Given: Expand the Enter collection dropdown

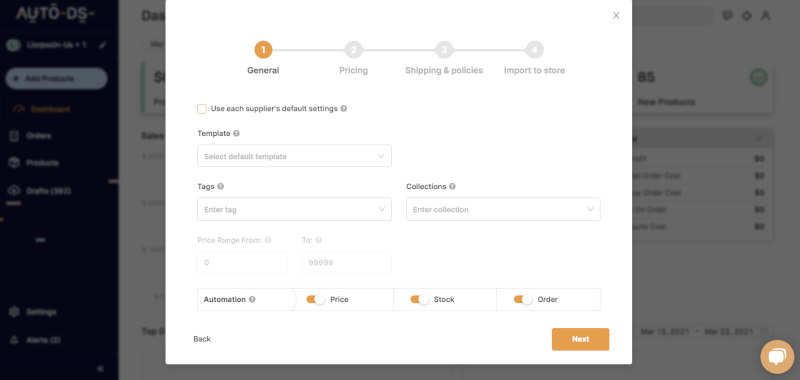Looking at the screenshot, I should point(503,209).
